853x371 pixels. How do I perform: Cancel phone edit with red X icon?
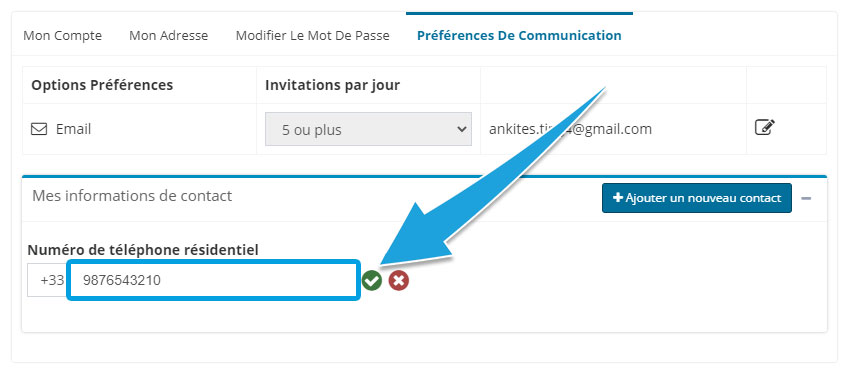point(399,281)
